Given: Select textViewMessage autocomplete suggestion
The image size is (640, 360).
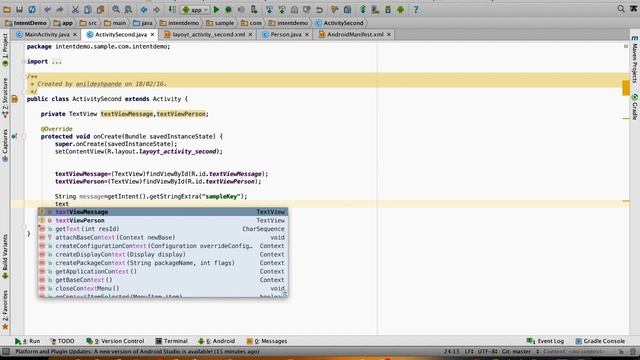Looking at the screenshot, I should coord(163,212).
